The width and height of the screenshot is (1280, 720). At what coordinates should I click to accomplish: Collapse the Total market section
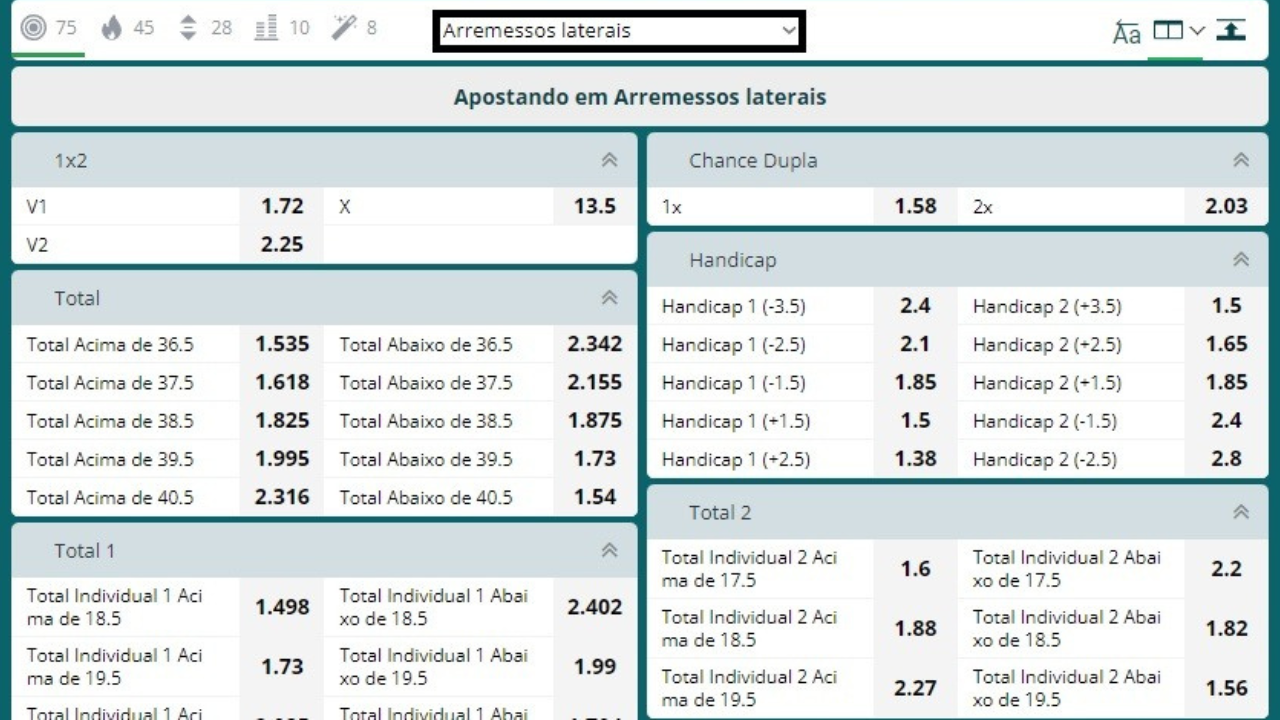[609, 298]
